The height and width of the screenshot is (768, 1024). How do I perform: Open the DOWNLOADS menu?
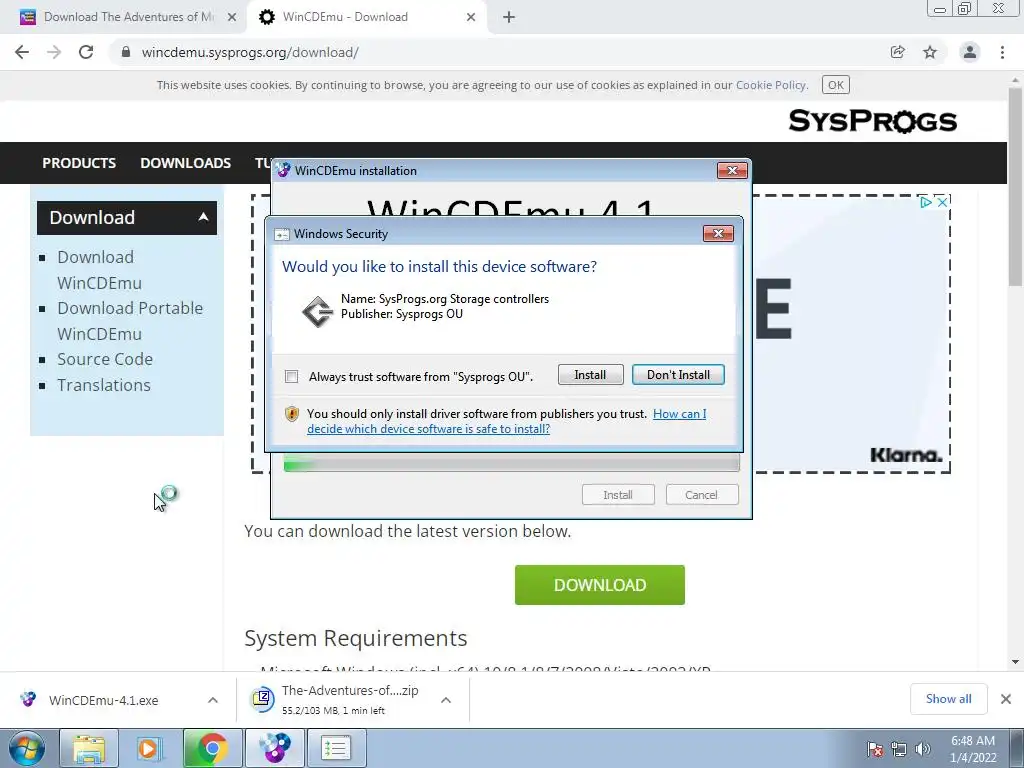tap(185, 163)
